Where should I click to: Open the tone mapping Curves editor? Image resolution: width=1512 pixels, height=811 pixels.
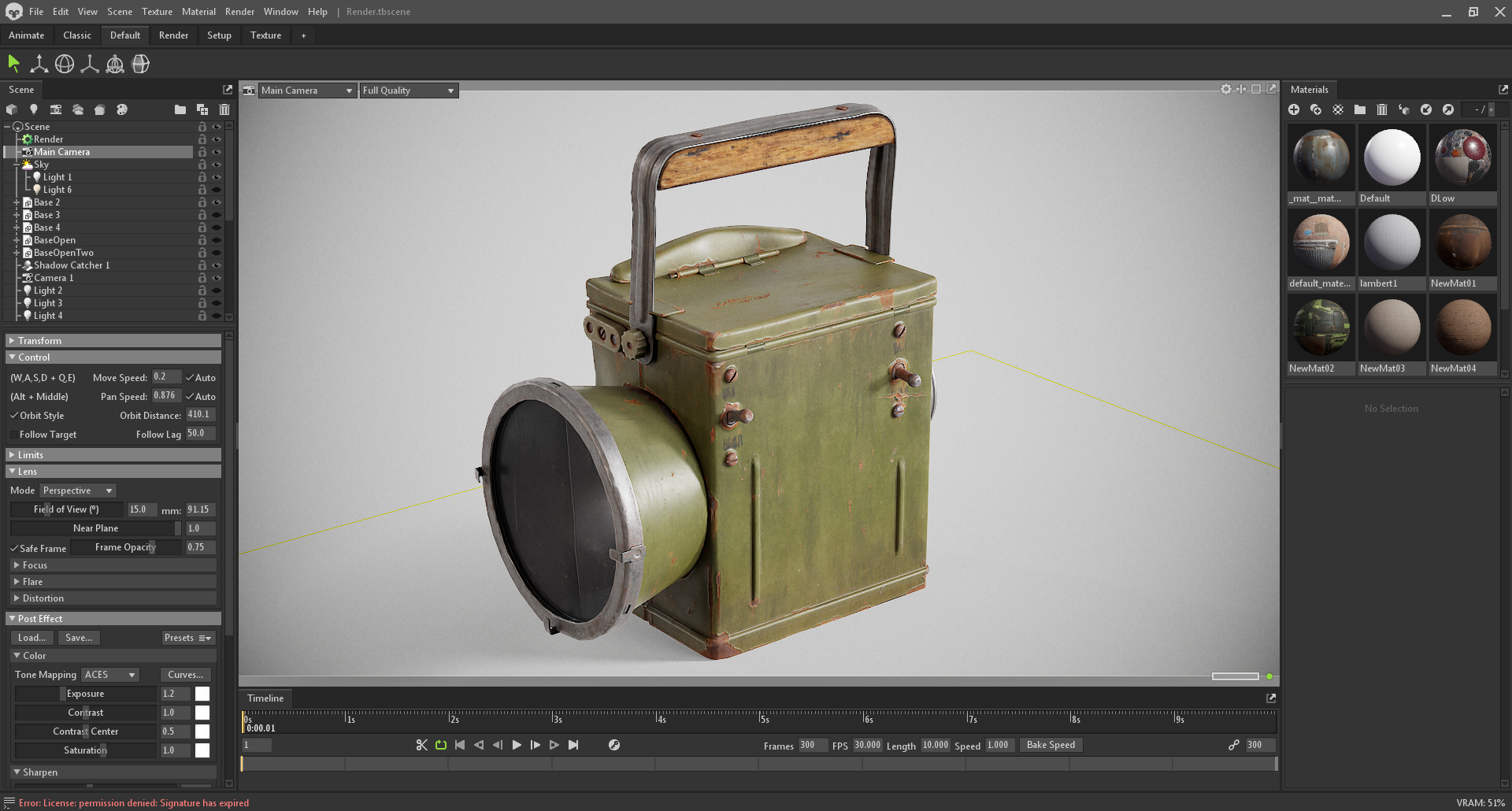click(x=184, y=674)
